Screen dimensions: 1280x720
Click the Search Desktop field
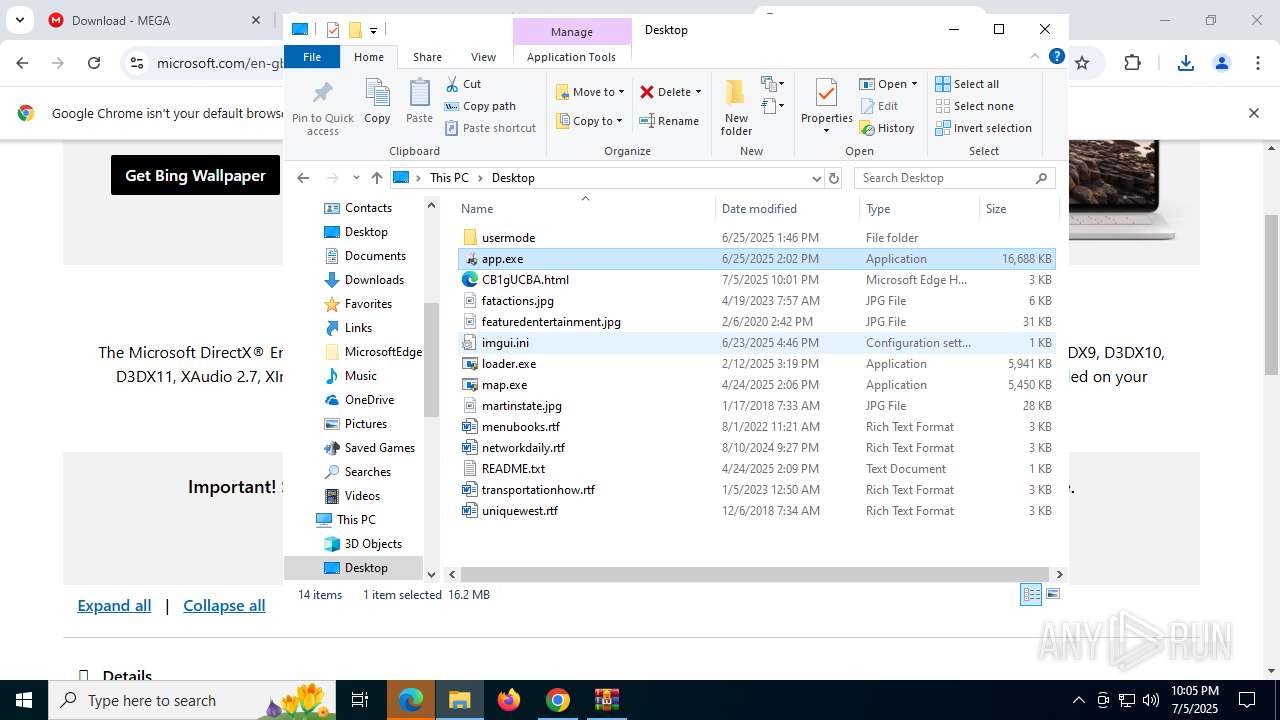pos(954,178)
